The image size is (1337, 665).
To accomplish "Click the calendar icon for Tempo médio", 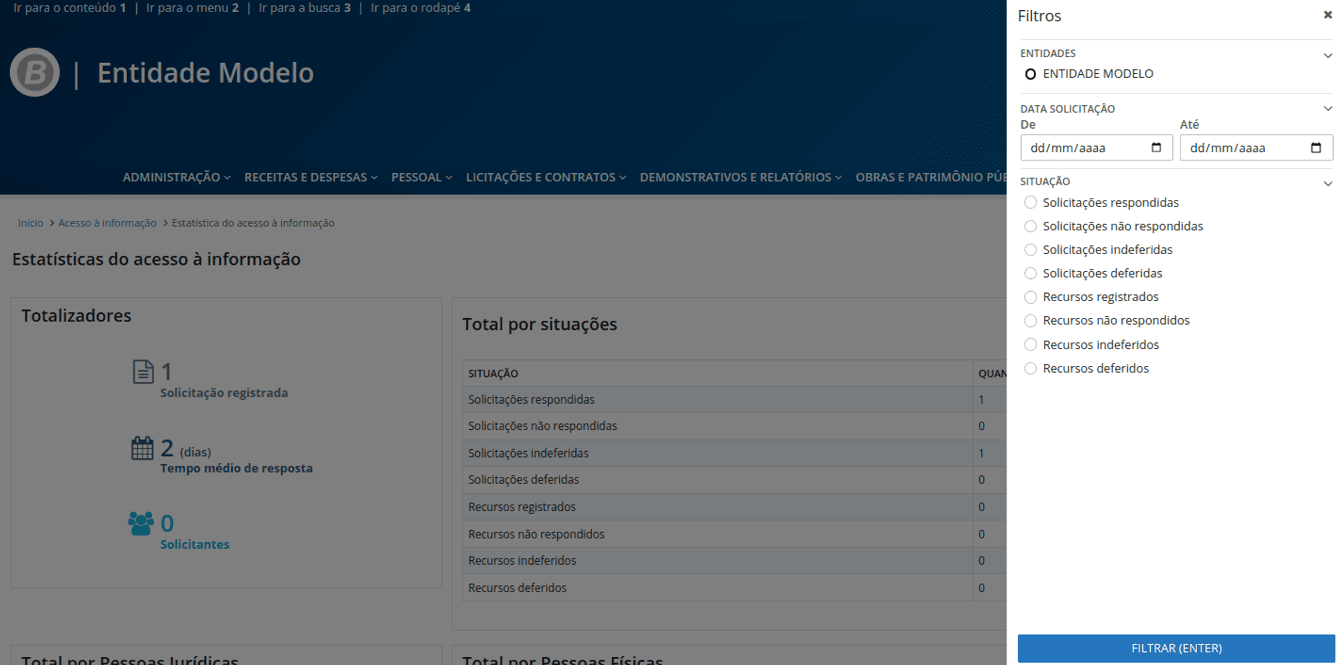I will tap(143, 448).
